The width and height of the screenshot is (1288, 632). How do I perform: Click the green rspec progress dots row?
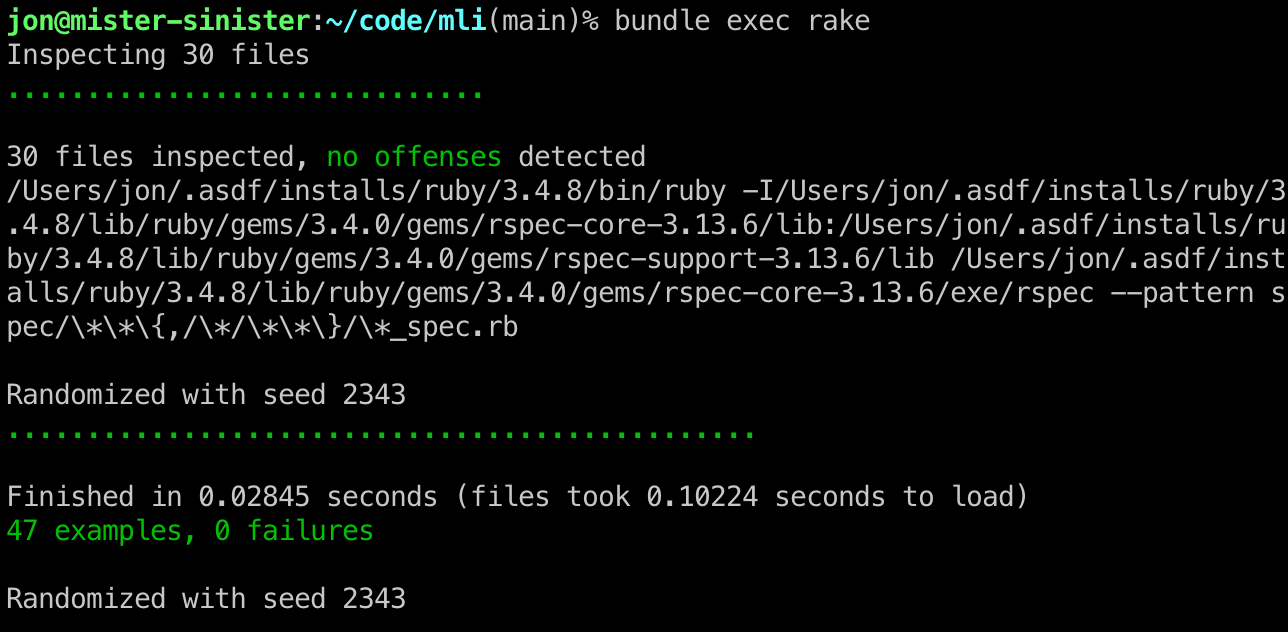[x=380, y=435]
